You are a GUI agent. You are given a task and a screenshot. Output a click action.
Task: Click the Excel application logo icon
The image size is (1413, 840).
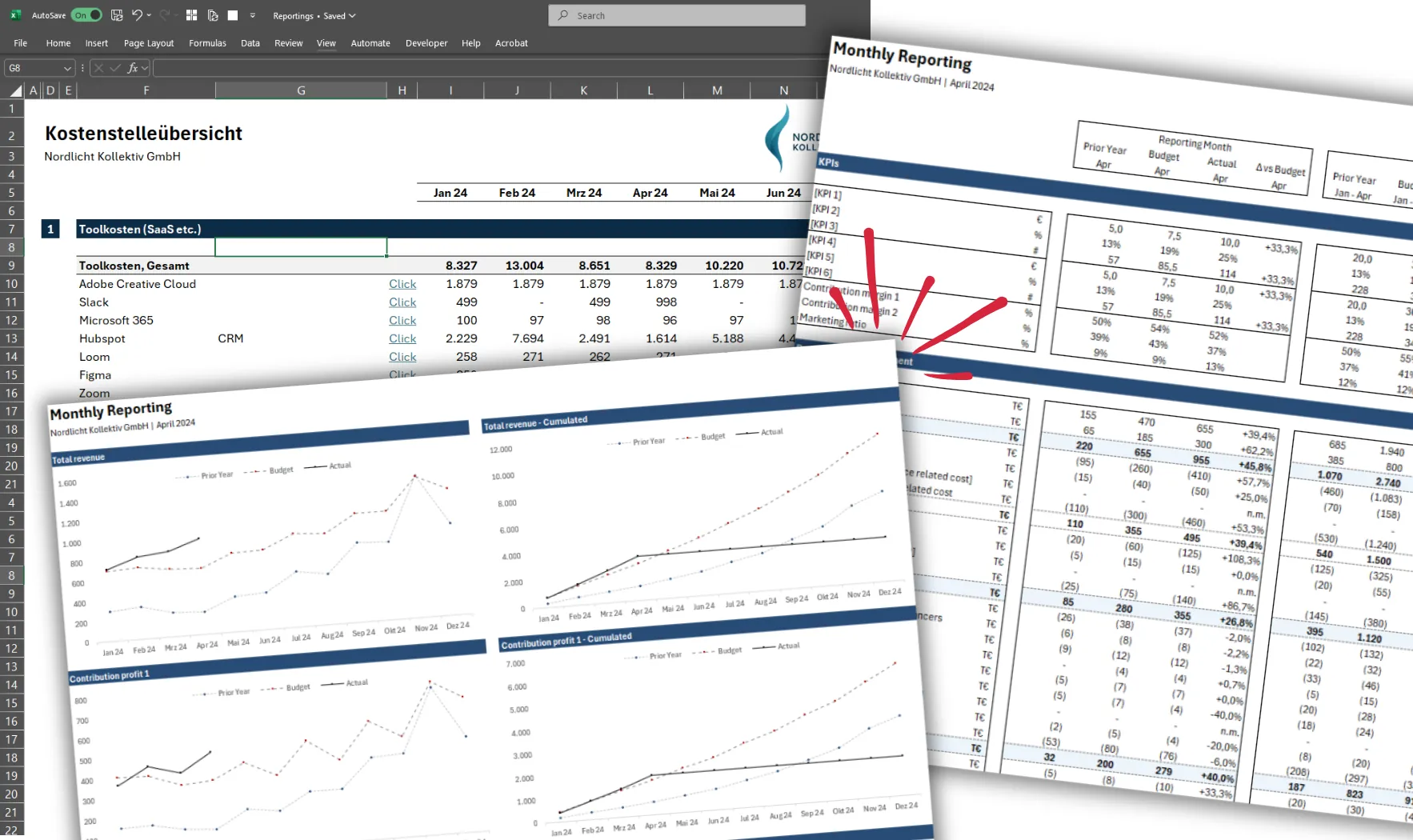(15, 15)
